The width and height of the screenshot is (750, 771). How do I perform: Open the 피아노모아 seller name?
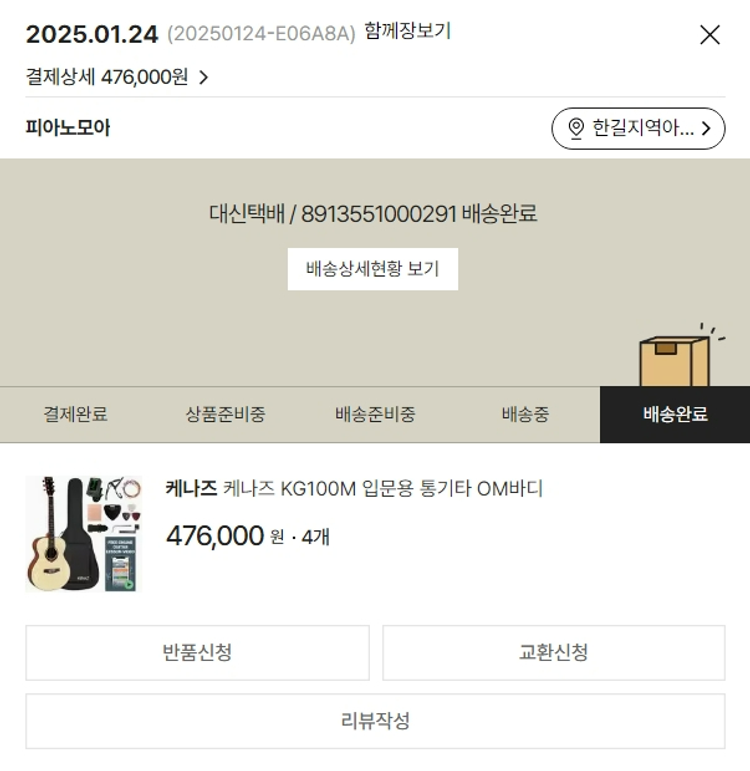[x=68, y=128]
